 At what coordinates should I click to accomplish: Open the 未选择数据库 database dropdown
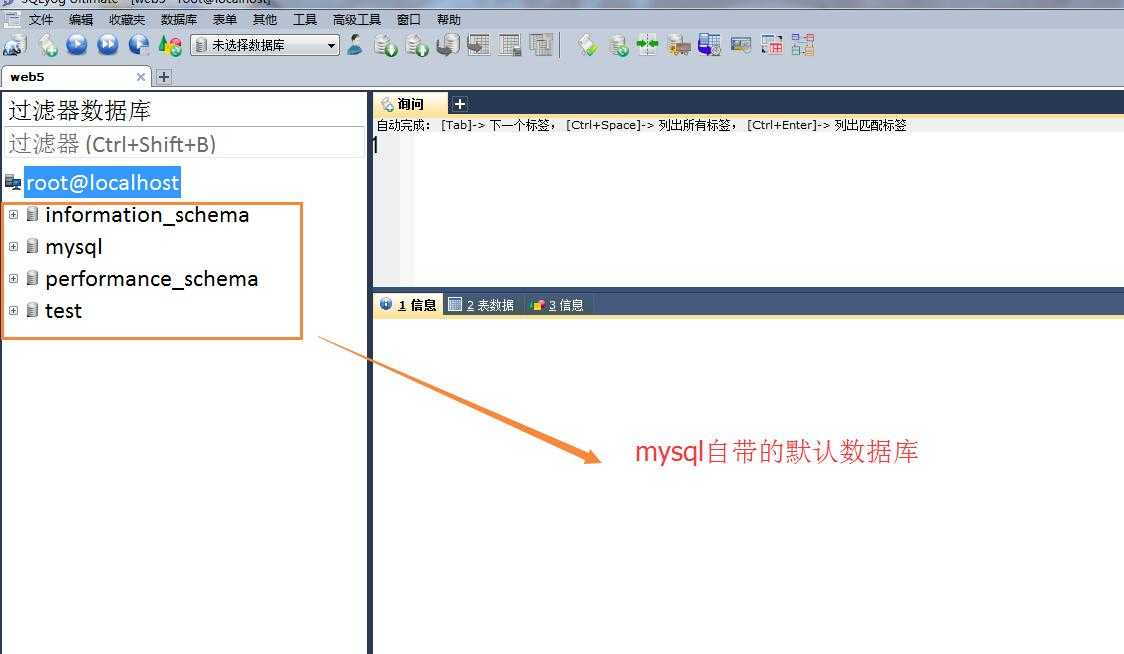pyautogui.click(x=265, y=45)
